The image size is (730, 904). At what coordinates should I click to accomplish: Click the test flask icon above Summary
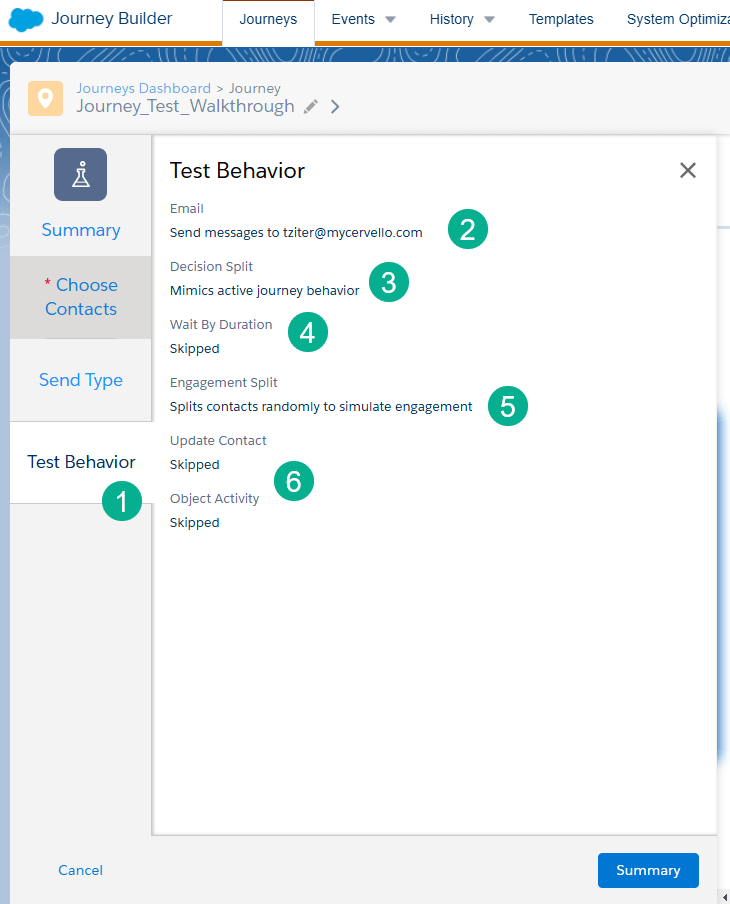pos(80,175)
